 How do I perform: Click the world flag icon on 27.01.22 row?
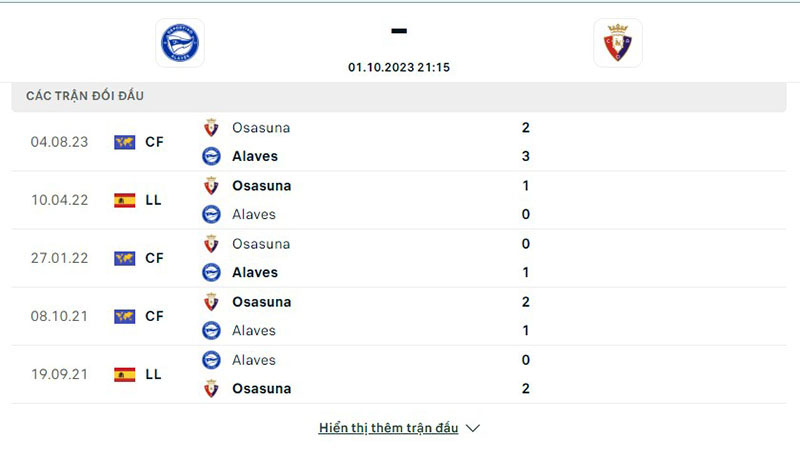pyautogui.click(x=125, y=258)
